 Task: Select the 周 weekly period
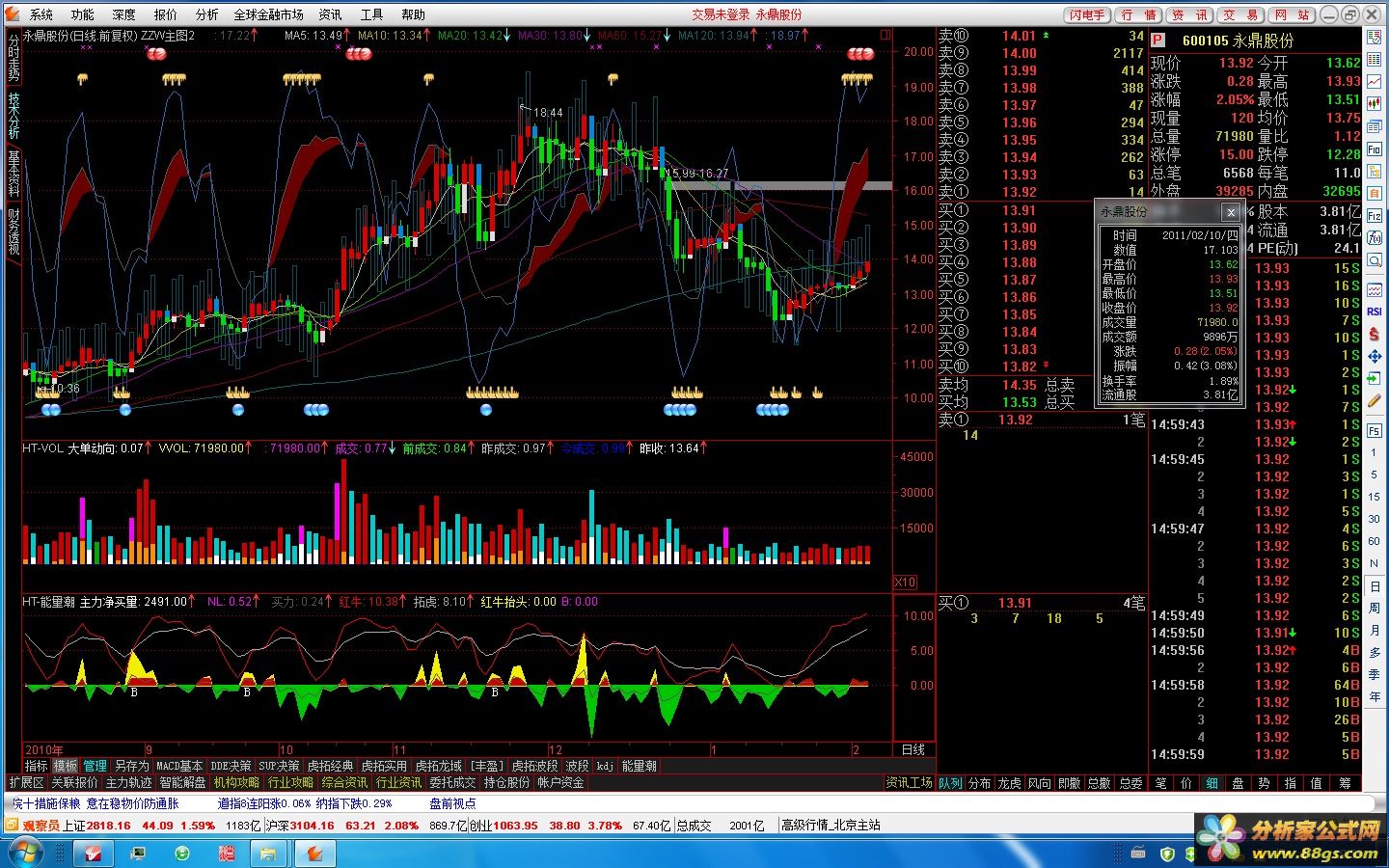coord(1374,608)
